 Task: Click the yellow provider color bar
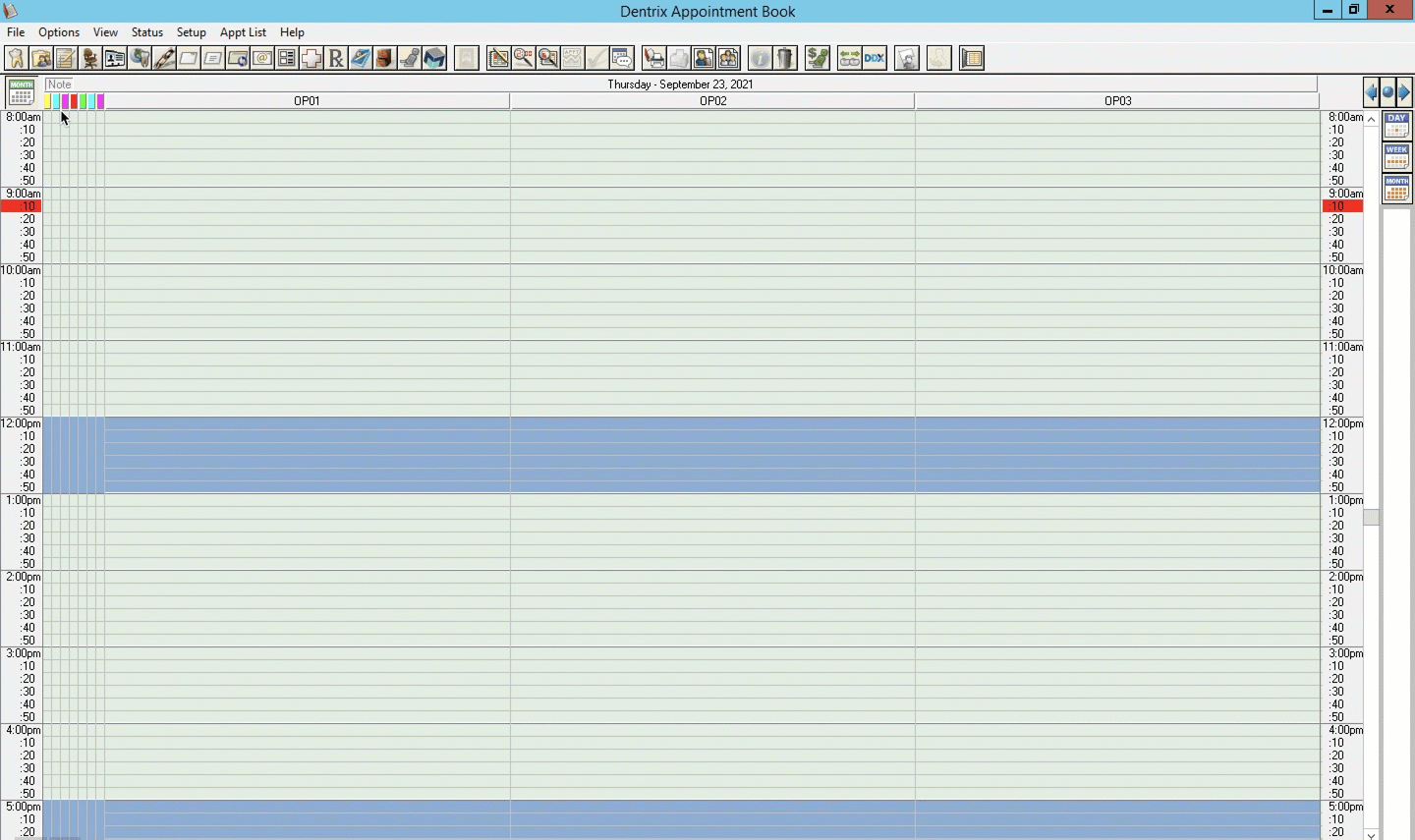(47, 101)
